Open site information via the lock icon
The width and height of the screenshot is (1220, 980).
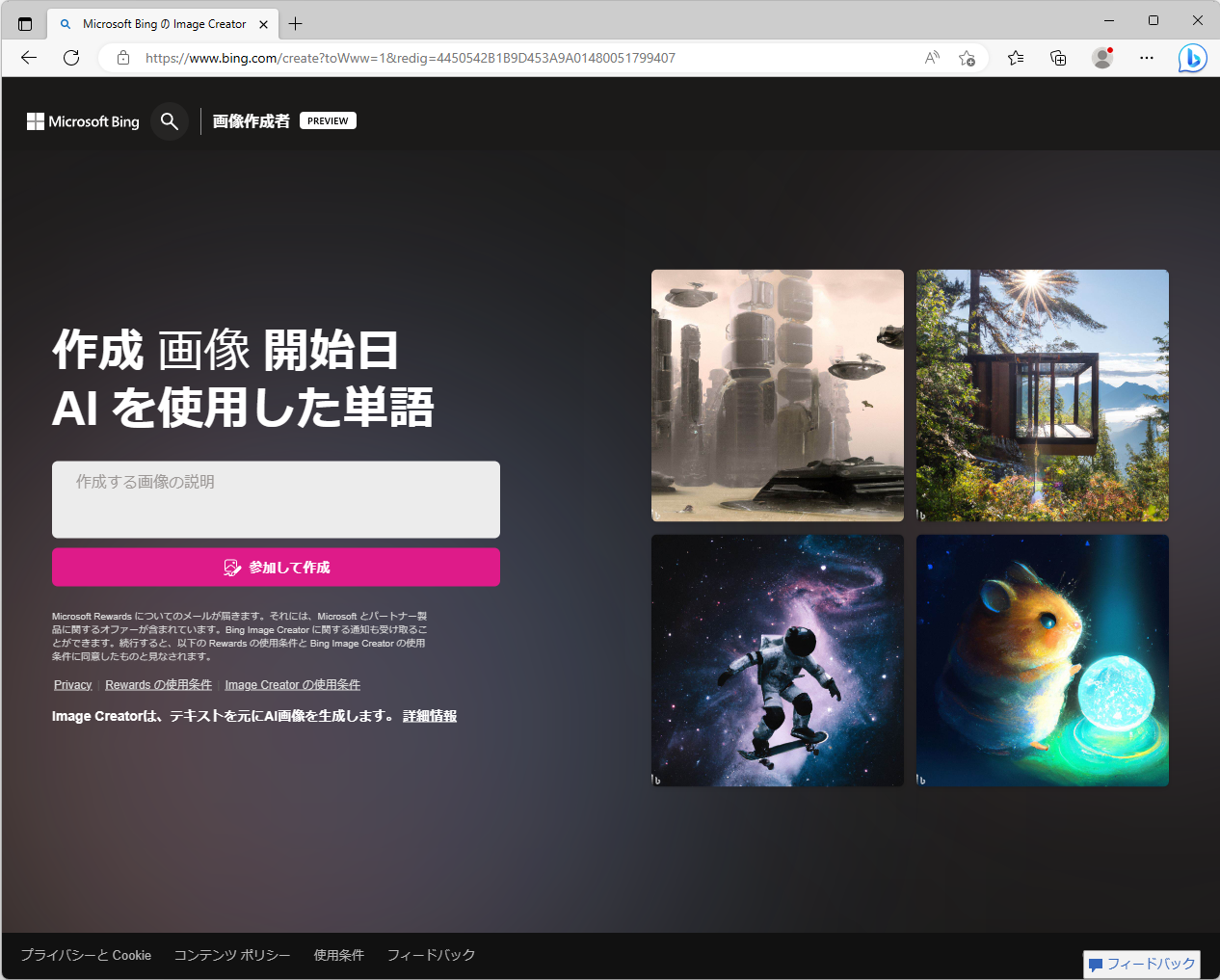click(122, 58)
